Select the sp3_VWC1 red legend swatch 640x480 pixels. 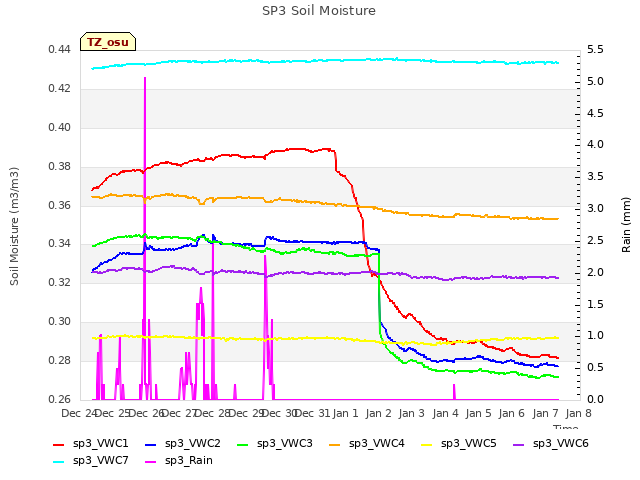(59, 444)
